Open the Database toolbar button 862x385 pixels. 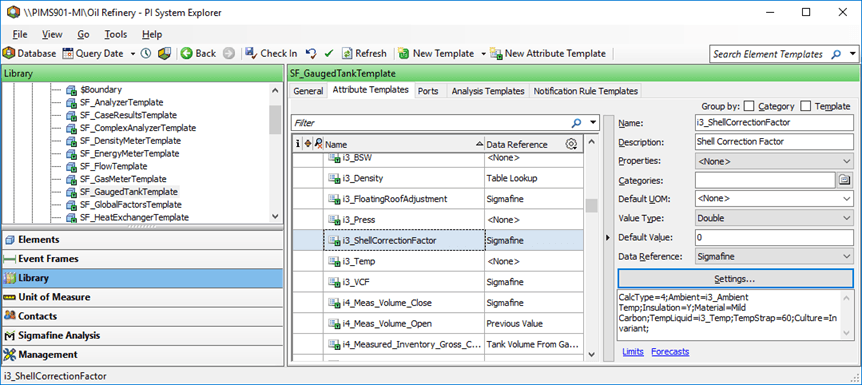pyautogui.click(x=30, y=53)
